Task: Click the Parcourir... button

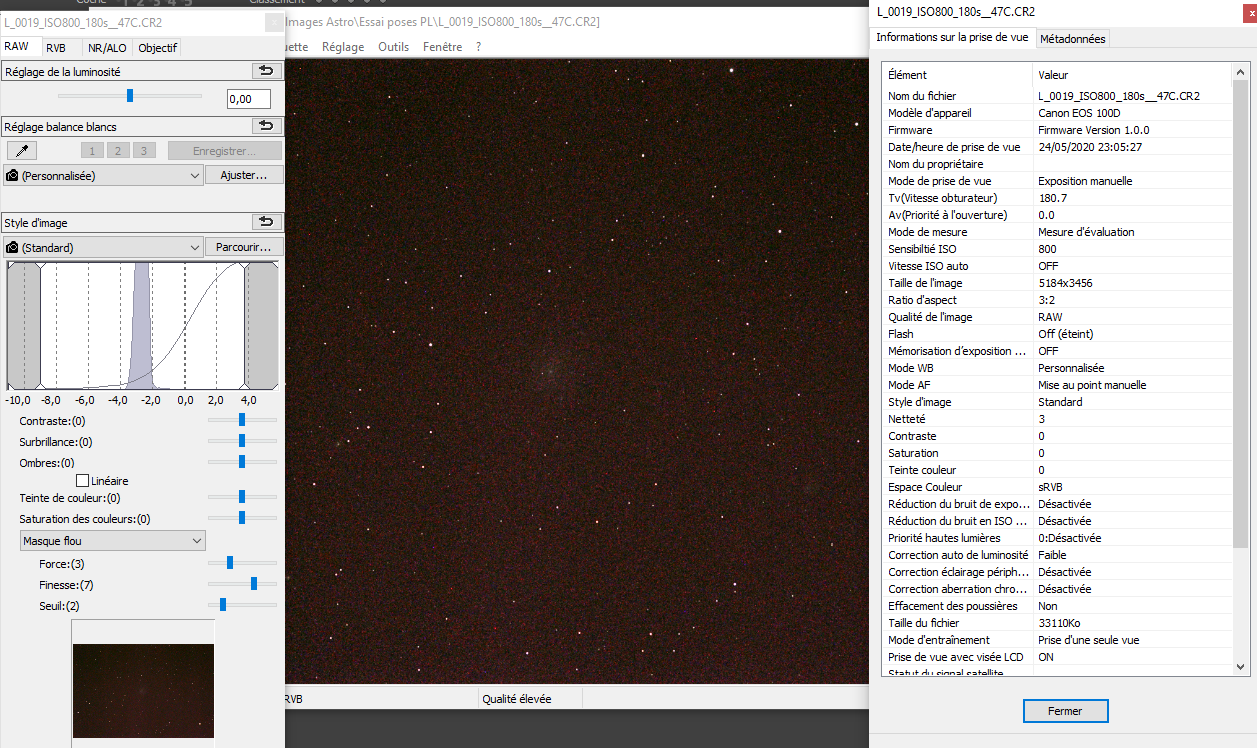Action: click(244, 247)
